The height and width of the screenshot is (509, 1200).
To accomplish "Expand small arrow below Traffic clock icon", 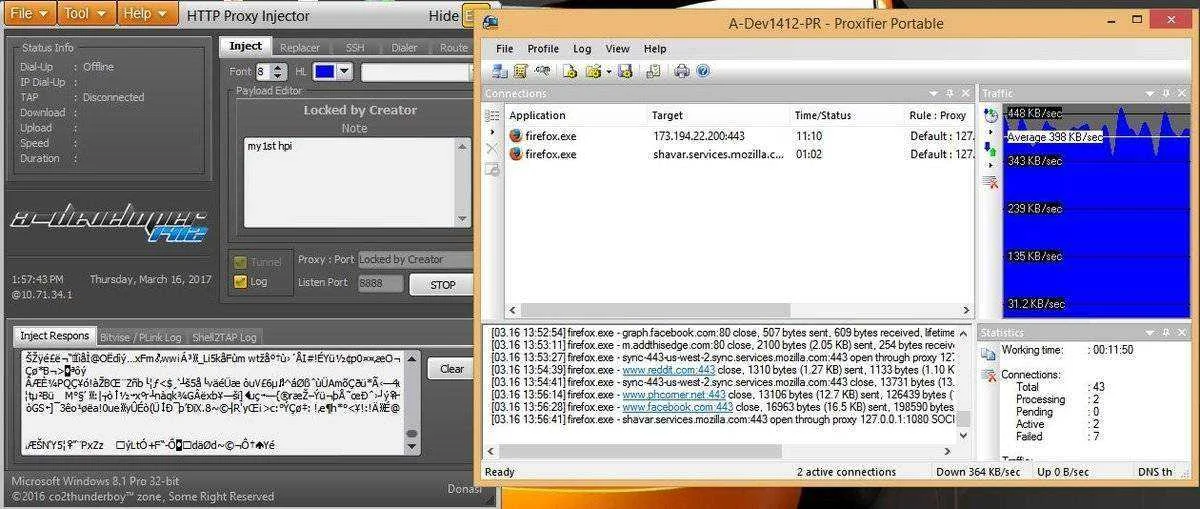I will (991, 131).
